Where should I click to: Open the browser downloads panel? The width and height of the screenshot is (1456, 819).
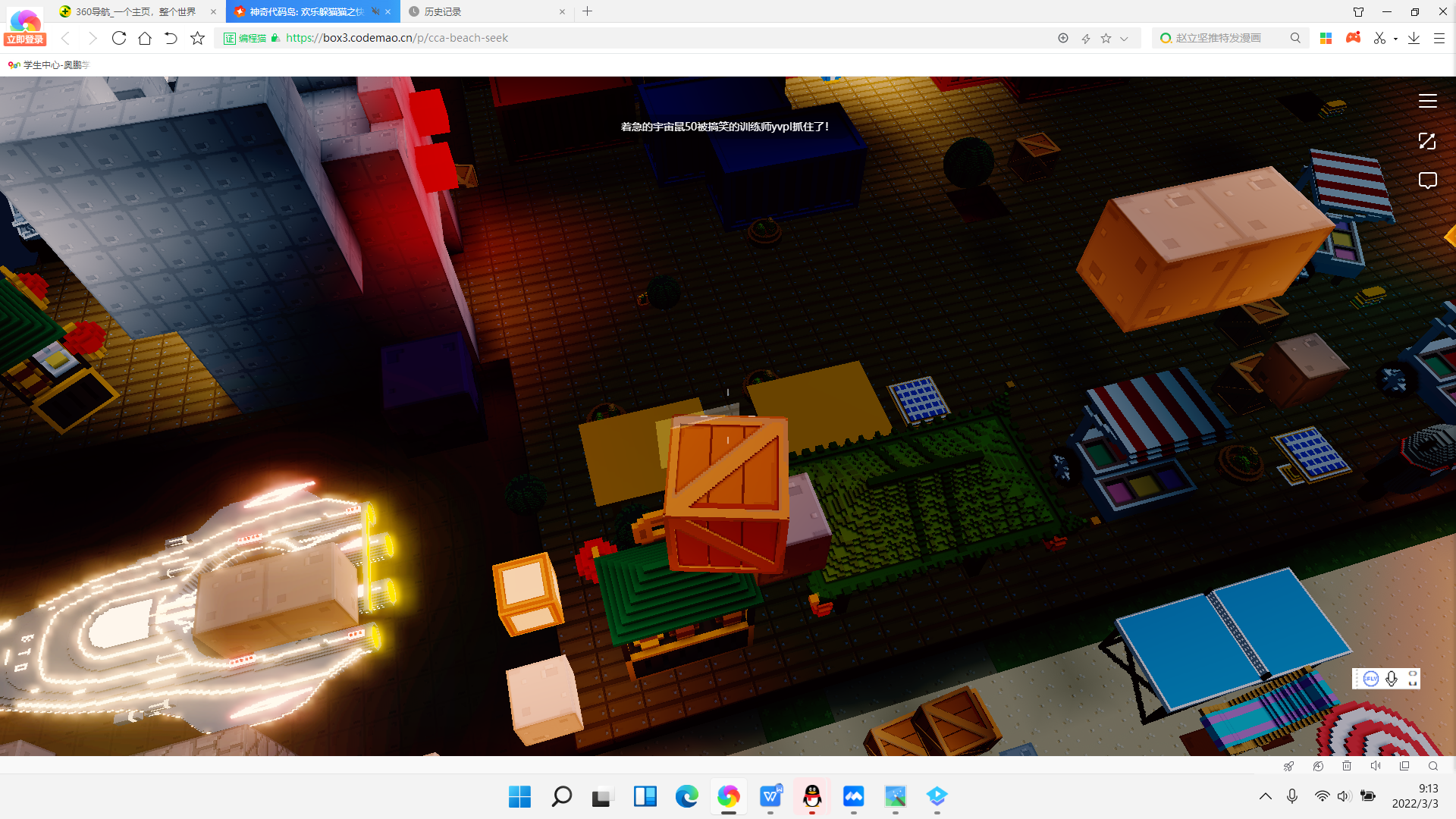pos(1414,38)
